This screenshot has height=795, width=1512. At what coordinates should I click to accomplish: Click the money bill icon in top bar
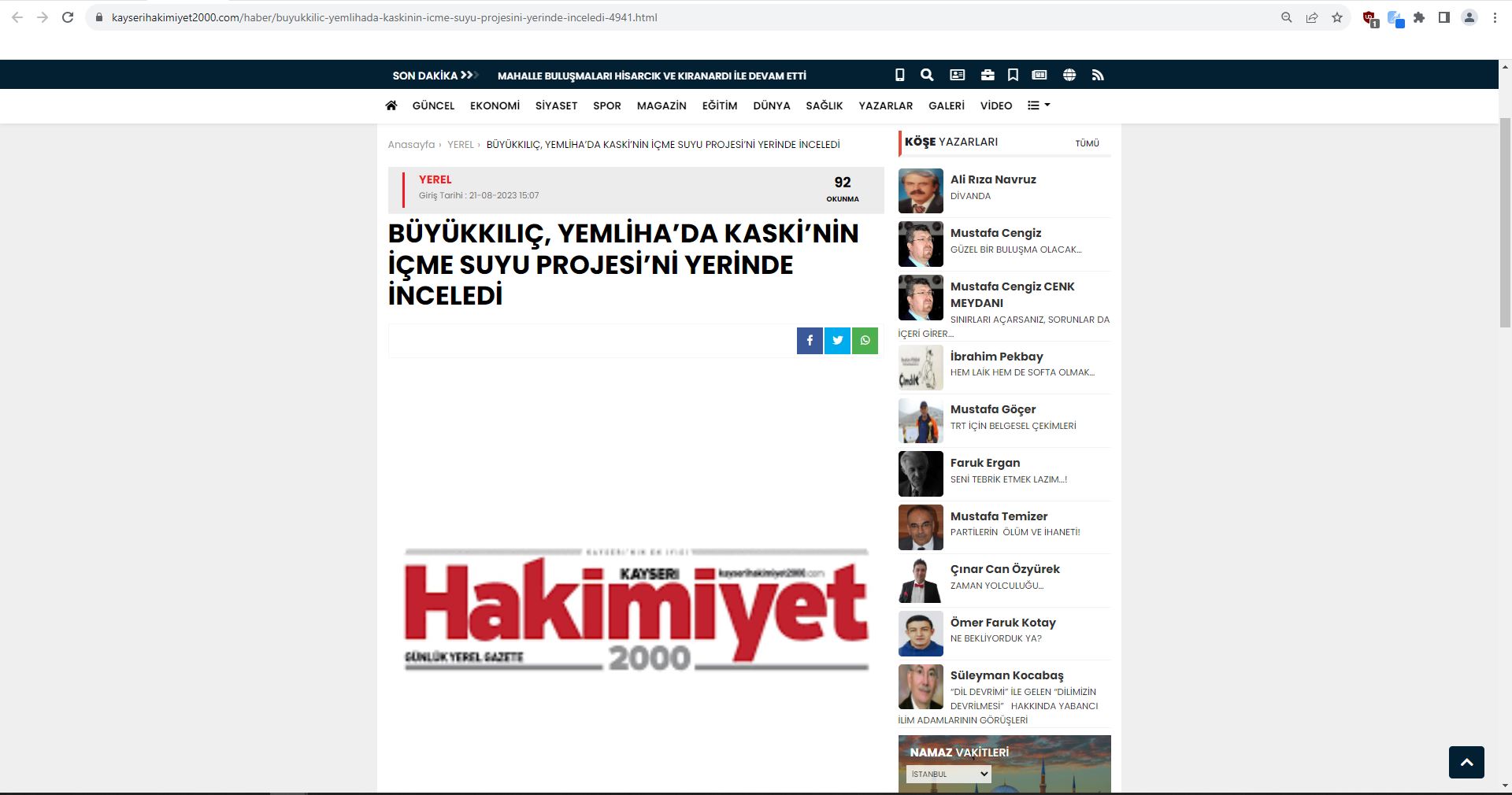tap(1039, 75)
